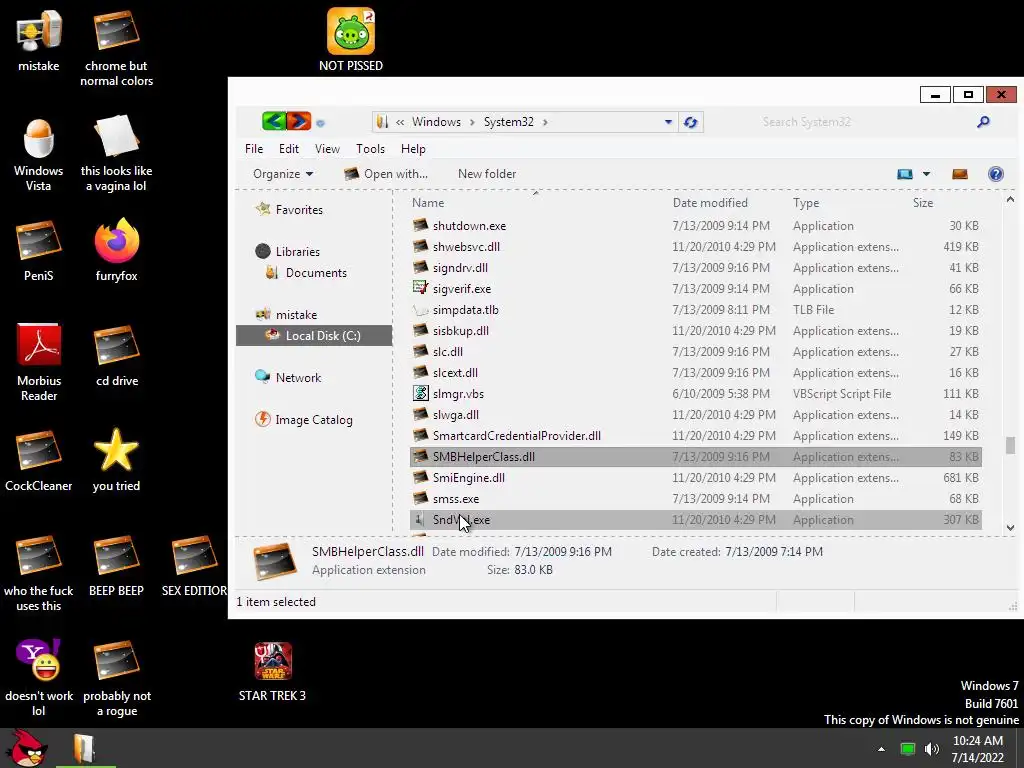Click the change view icon
Image resolution: width=1024 pixels, height=768 pixels.
[x=904, y=174]
